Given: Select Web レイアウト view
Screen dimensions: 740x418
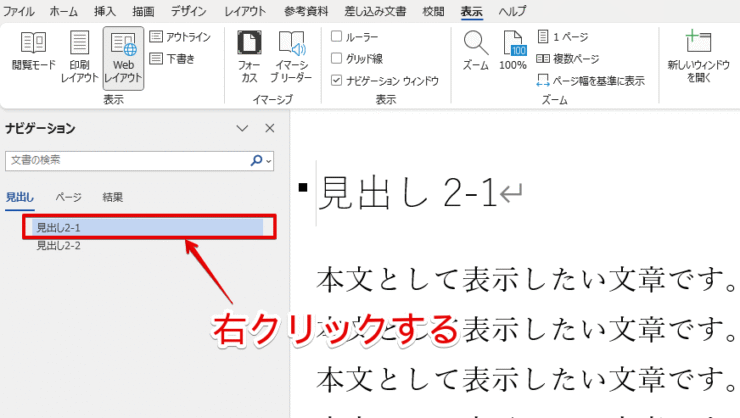Looking at the screenshot, I should (123, 58).
